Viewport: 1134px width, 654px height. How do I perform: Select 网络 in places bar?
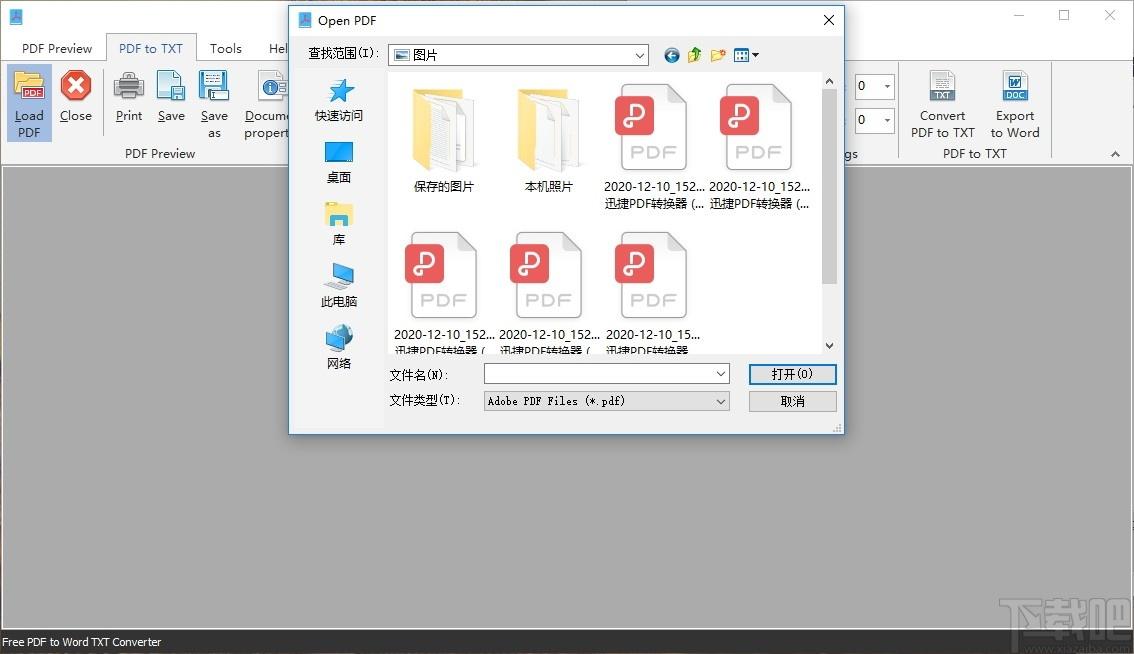338,348
